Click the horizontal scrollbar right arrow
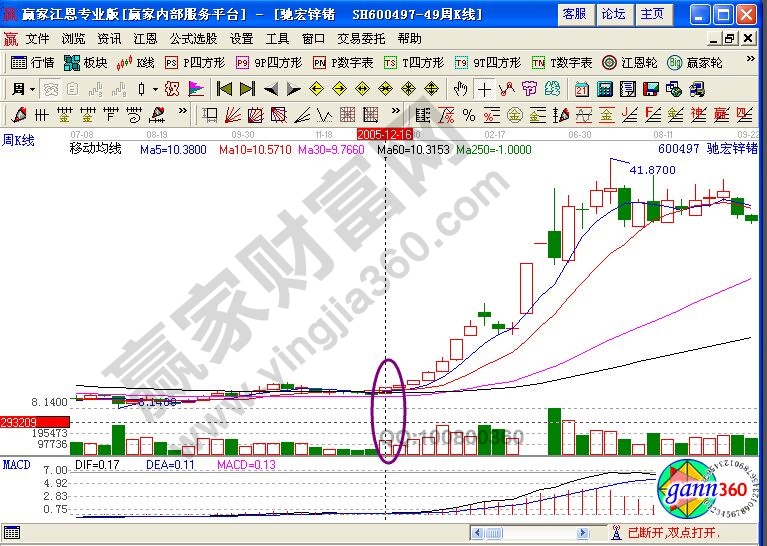Viewport: 767px width, 546px height. point(582,533)
